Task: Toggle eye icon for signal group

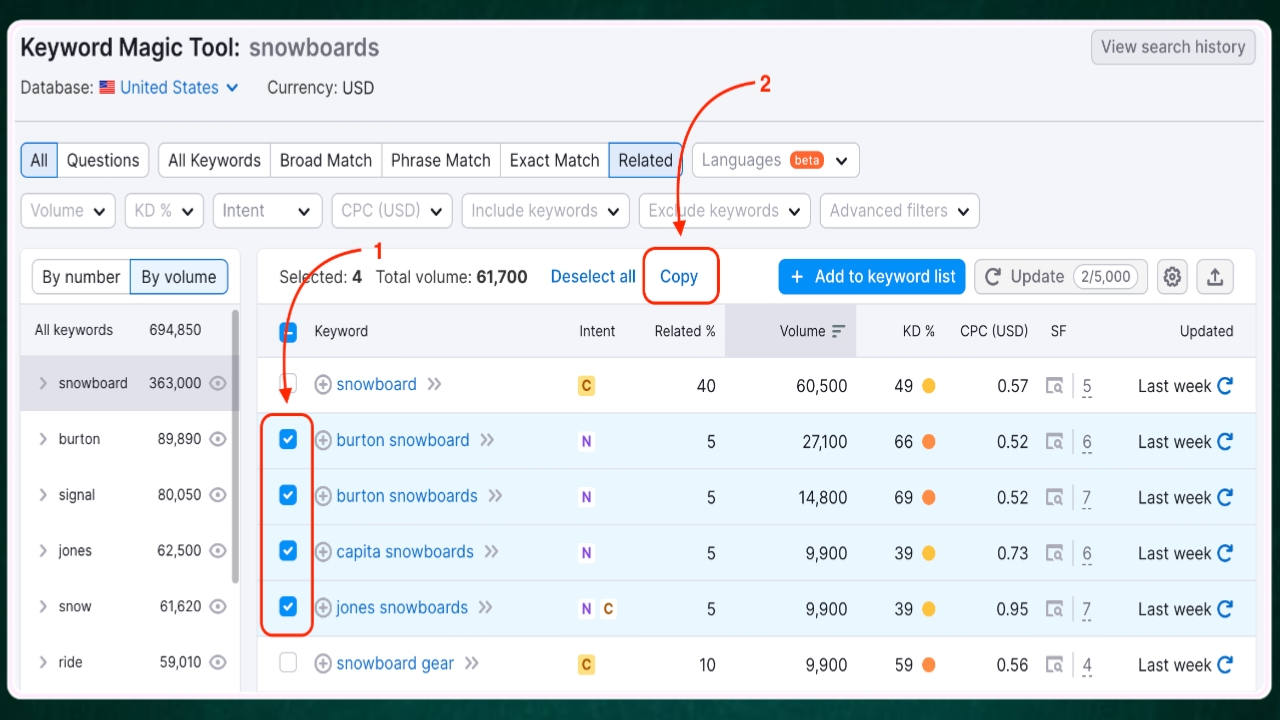Action: tap(218, 495)
